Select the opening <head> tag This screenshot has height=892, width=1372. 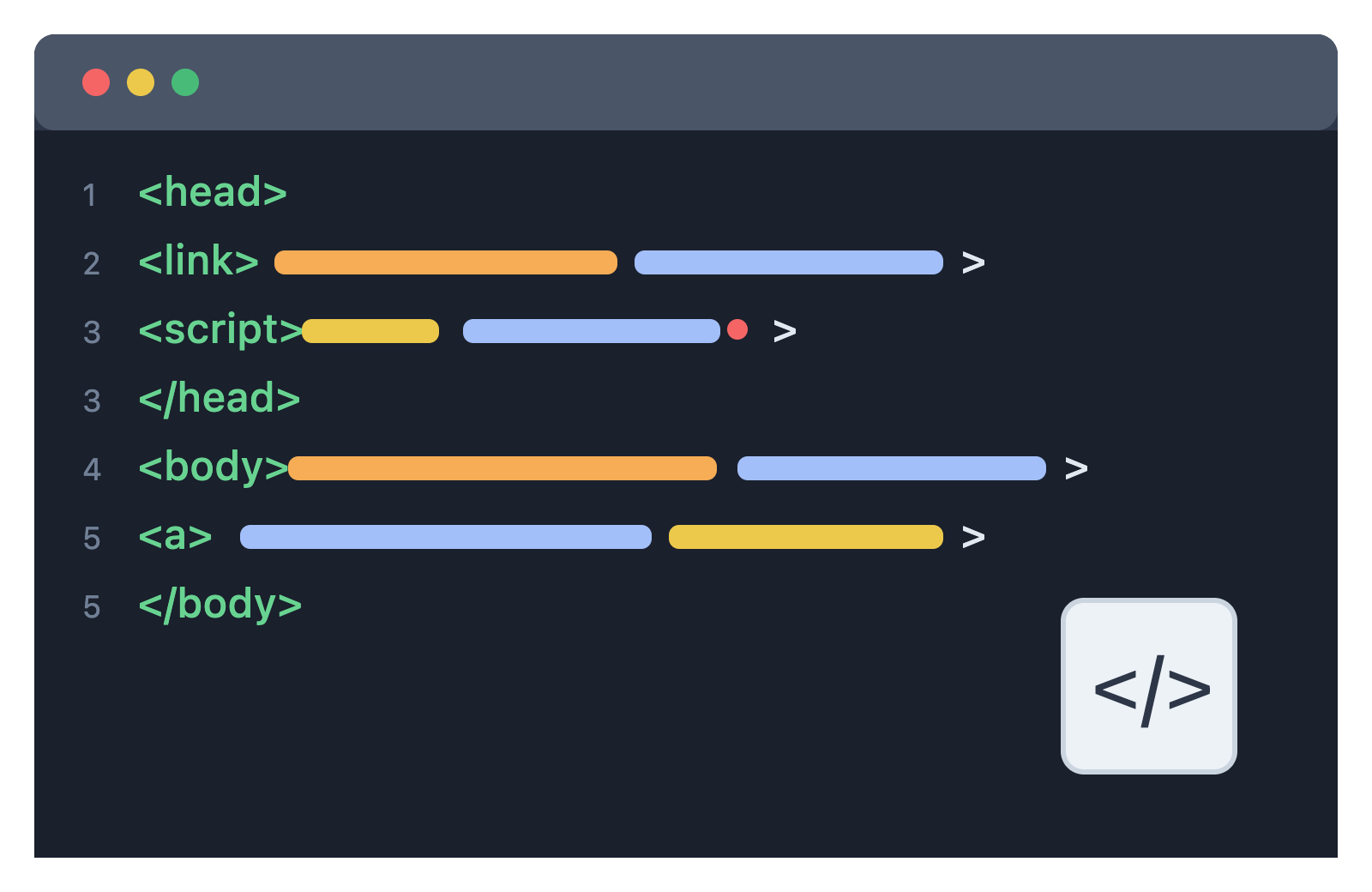(213, 192)
